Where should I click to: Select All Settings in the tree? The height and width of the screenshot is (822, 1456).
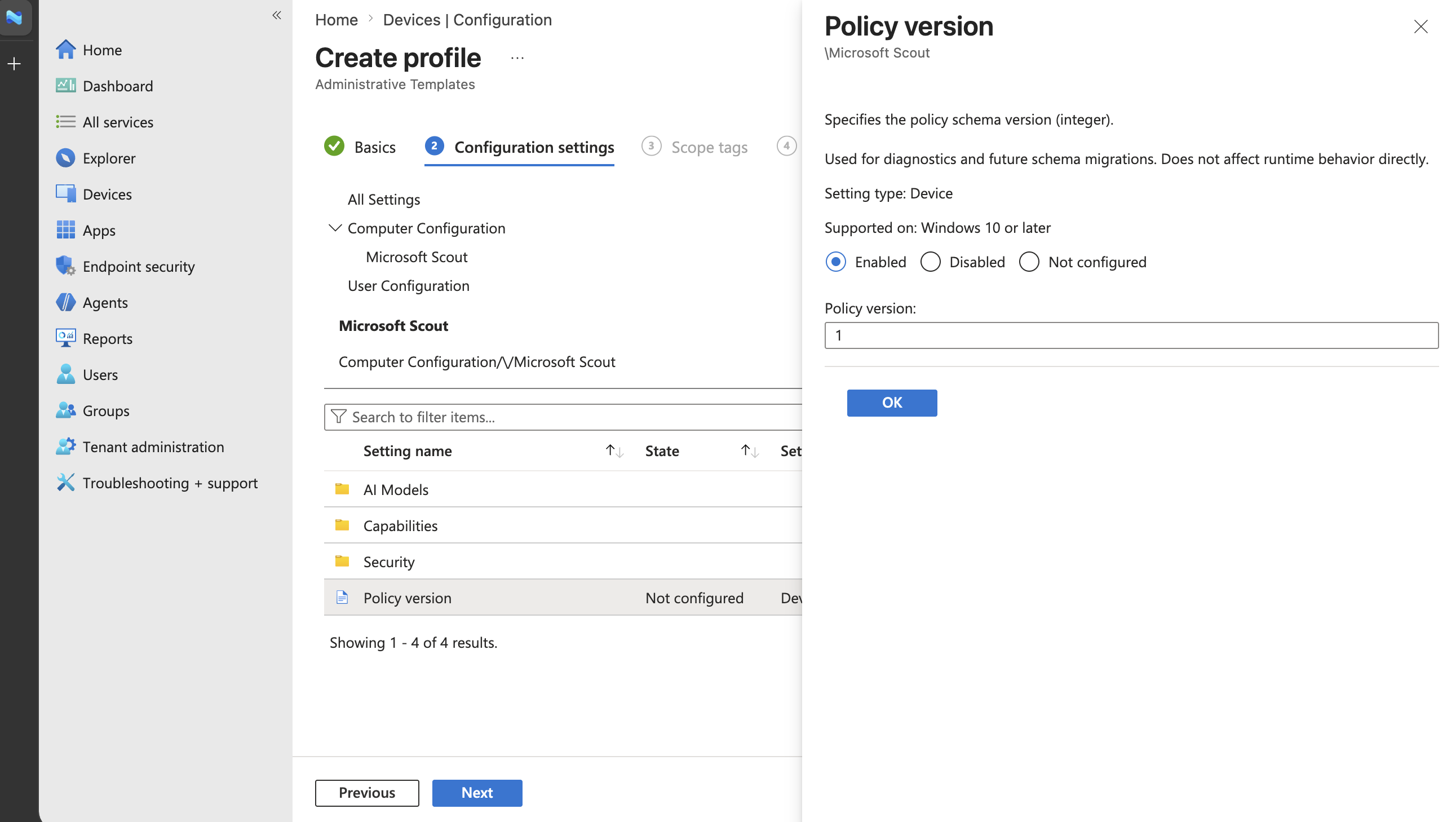[x=384, y=199]
